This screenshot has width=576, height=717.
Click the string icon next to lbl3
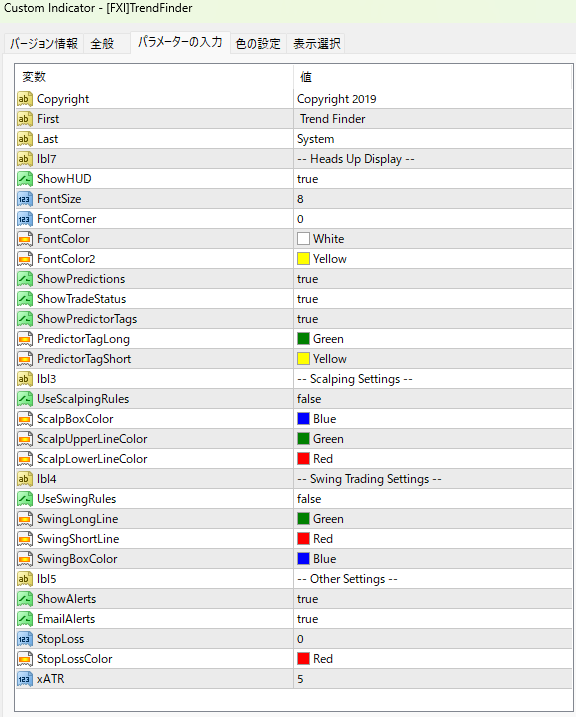(x=25, y=379)
